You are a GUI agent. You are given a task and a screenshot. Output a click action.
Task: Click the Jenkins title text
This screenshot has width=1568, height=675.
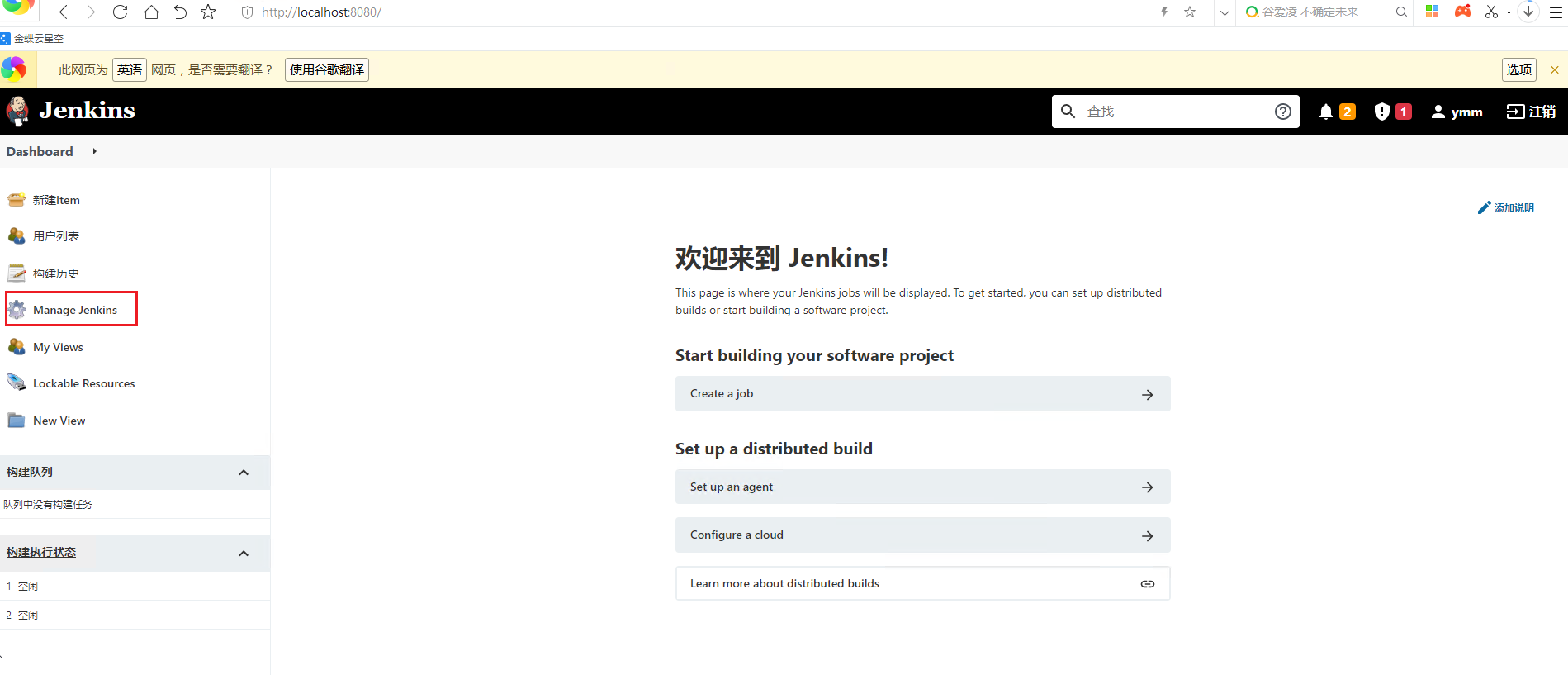tap(87, 111)
